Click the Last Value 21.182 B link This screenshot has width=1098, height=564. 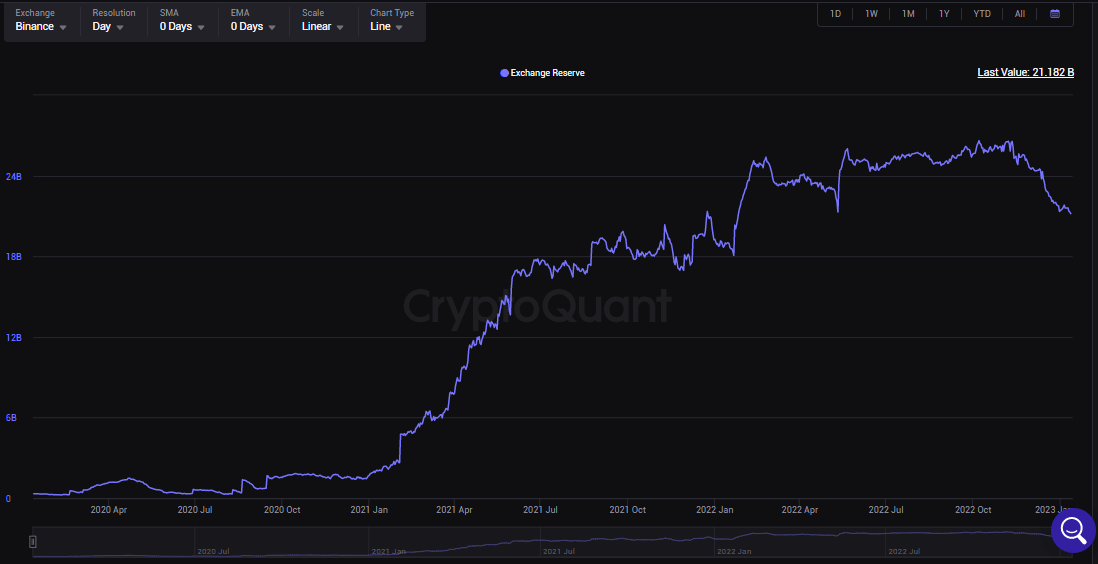1025,73
